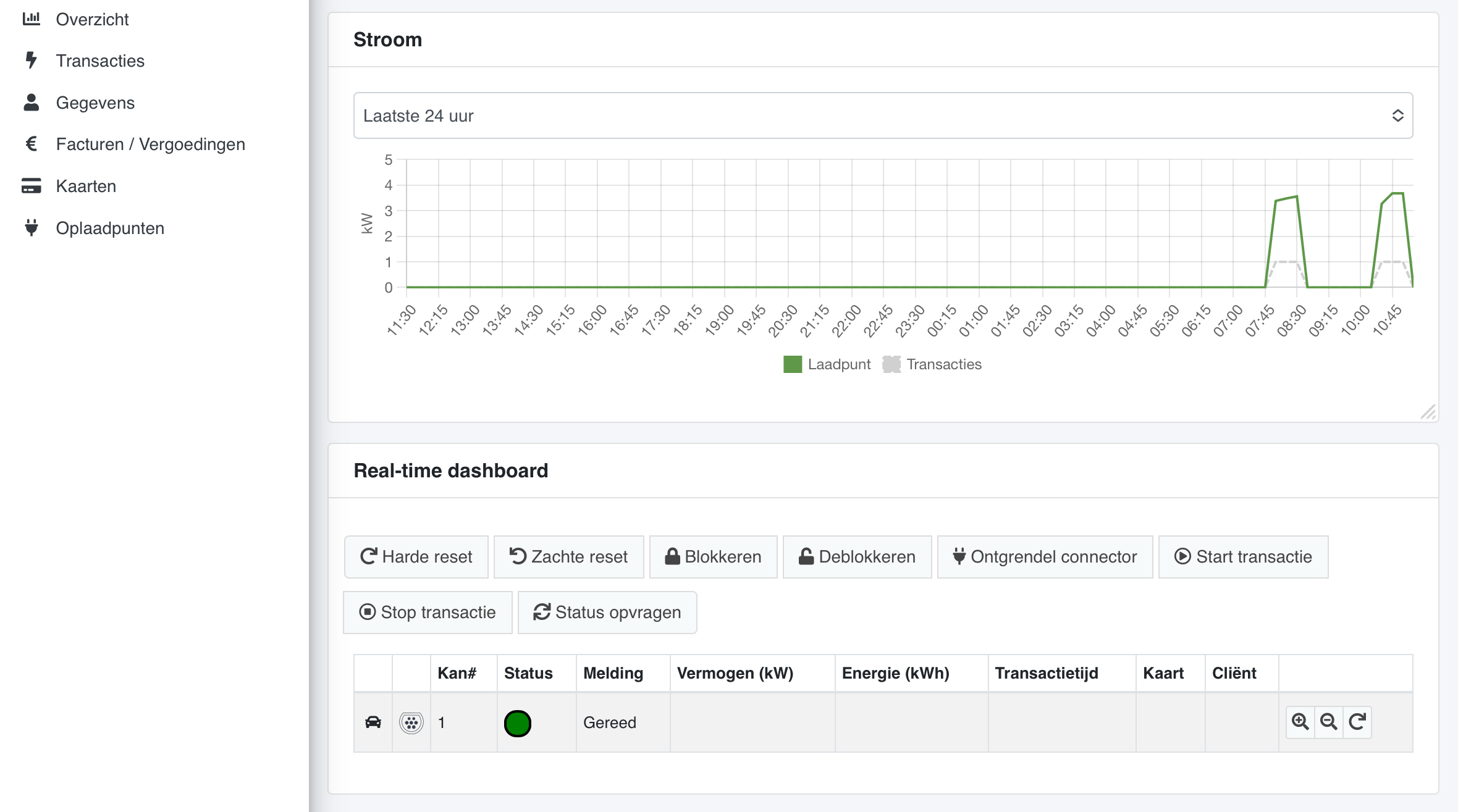Navigate to Oplaadpunten in the sidebar
Screen dimensions: 1458x812
click(x=110, y=228)
